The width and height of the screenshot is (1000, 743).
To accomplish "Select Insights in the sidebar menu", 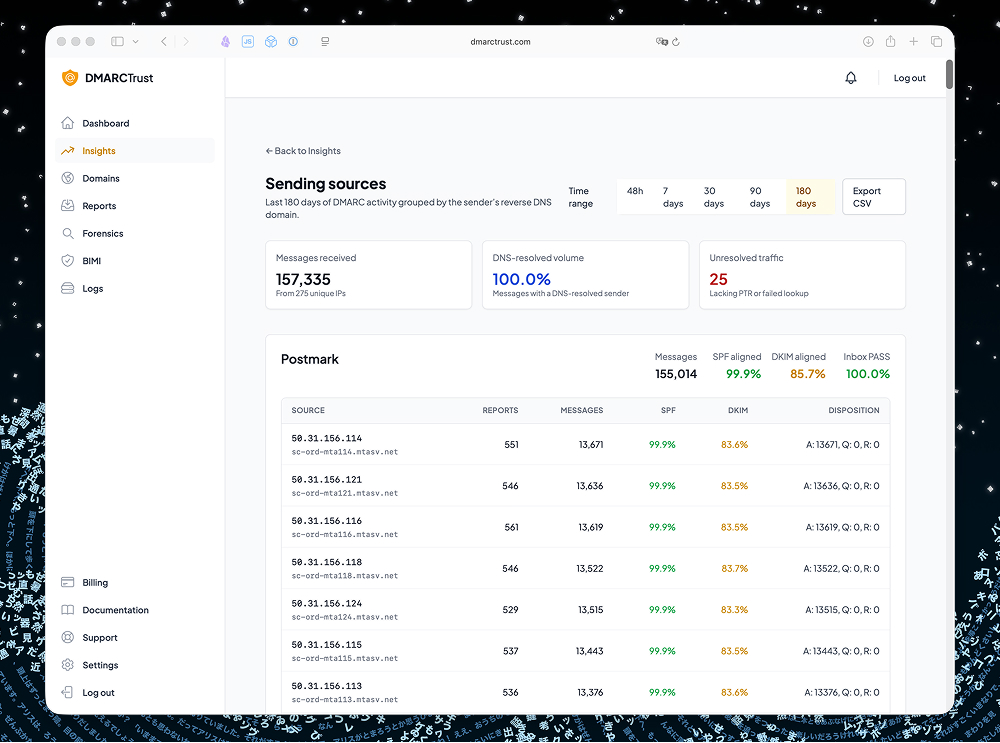I will click(x=99, y=150).
